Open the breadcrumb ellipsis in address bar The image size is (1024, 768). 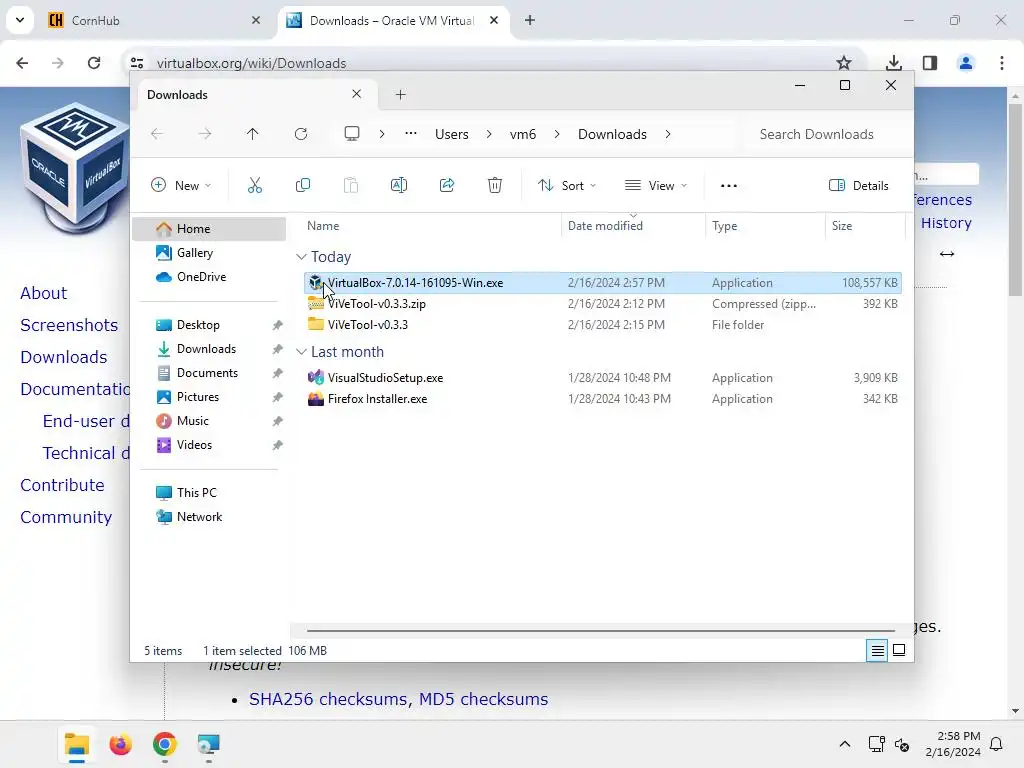click(x=411, y=134)
